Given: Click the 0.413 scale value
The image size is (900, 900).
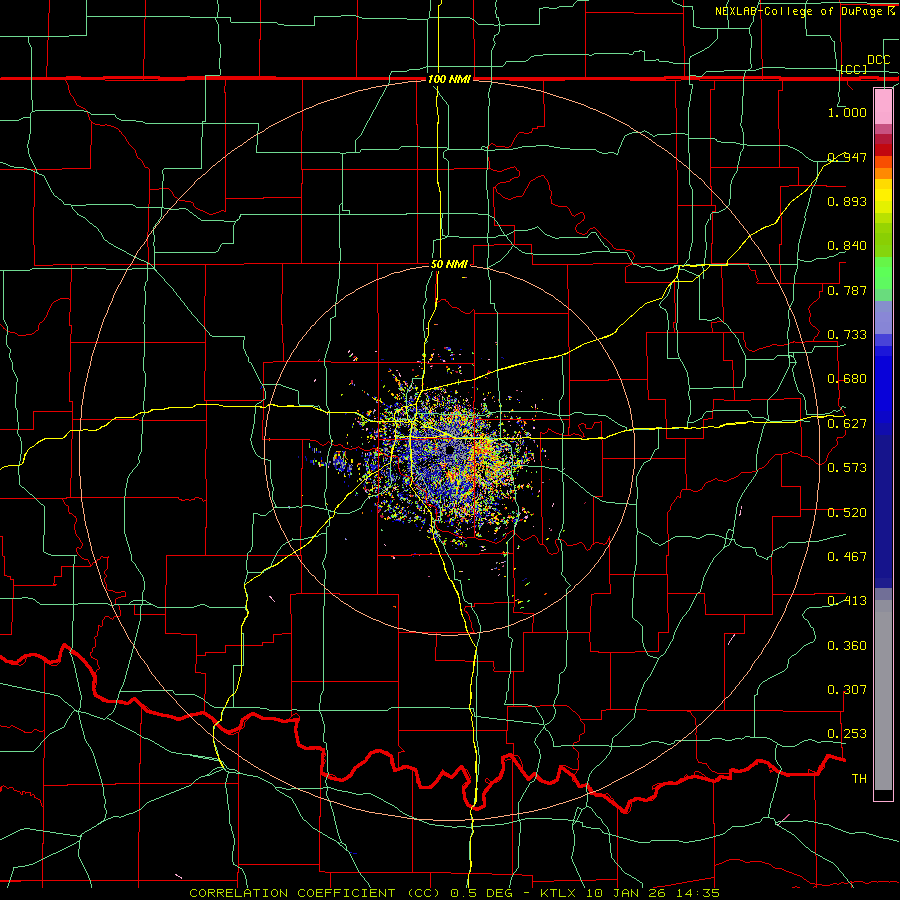Looking at the screenshot, I should pos(847,601).
